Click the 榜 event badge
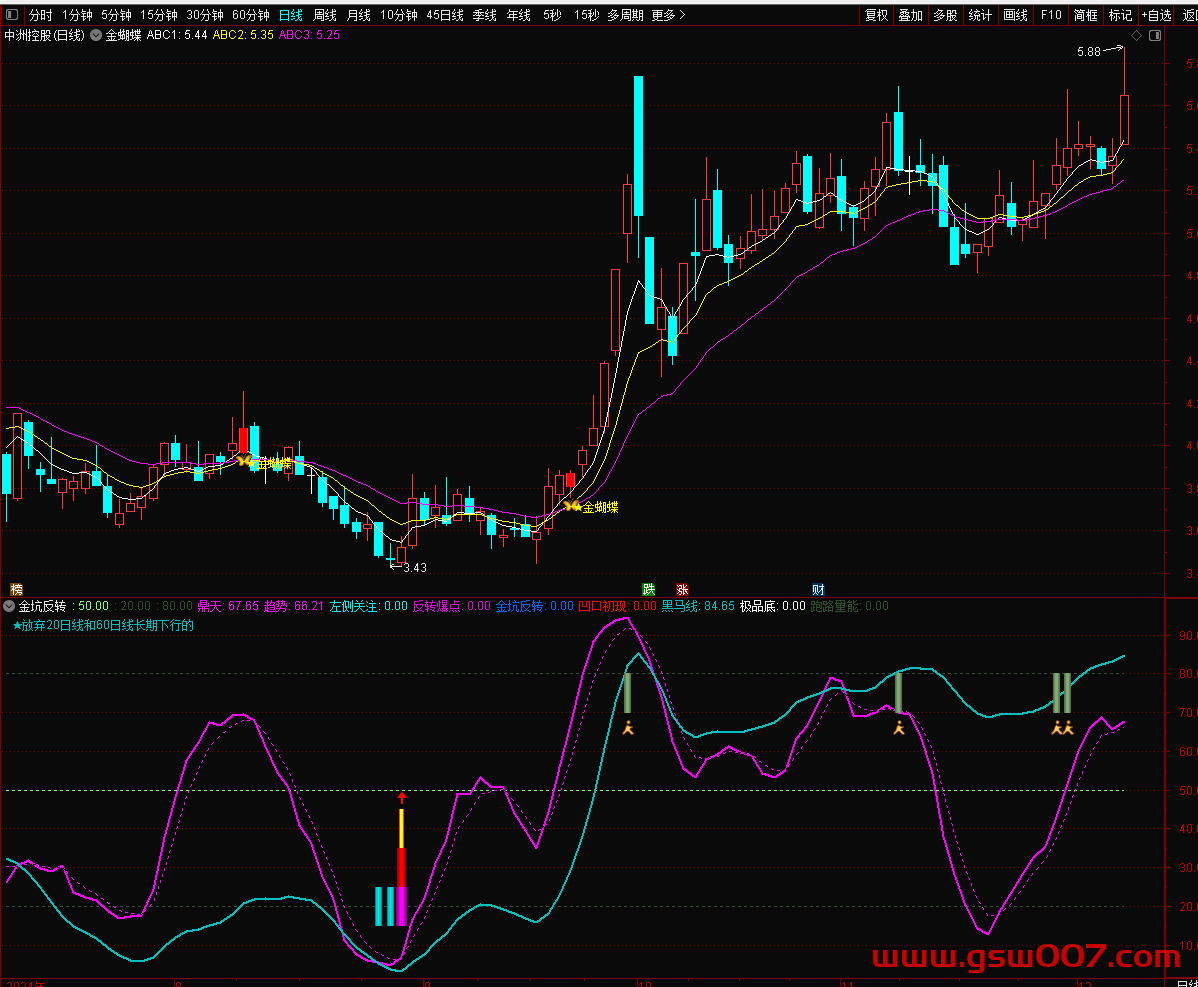This screenshot has height=987, width=1198. pyautogui.click(x=16, y=589)
